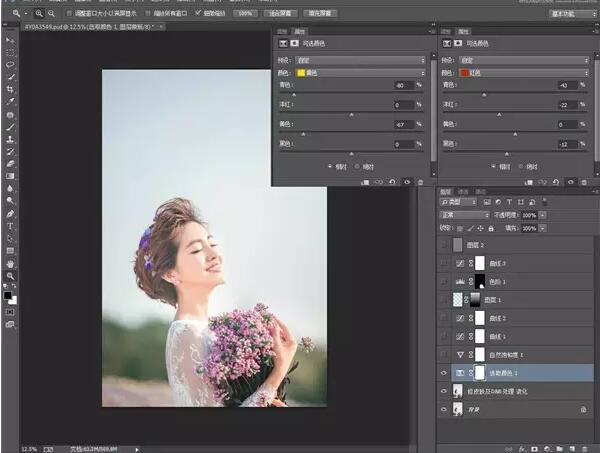
Task: Open the 图层 panel tab
Action: [446, 191]
